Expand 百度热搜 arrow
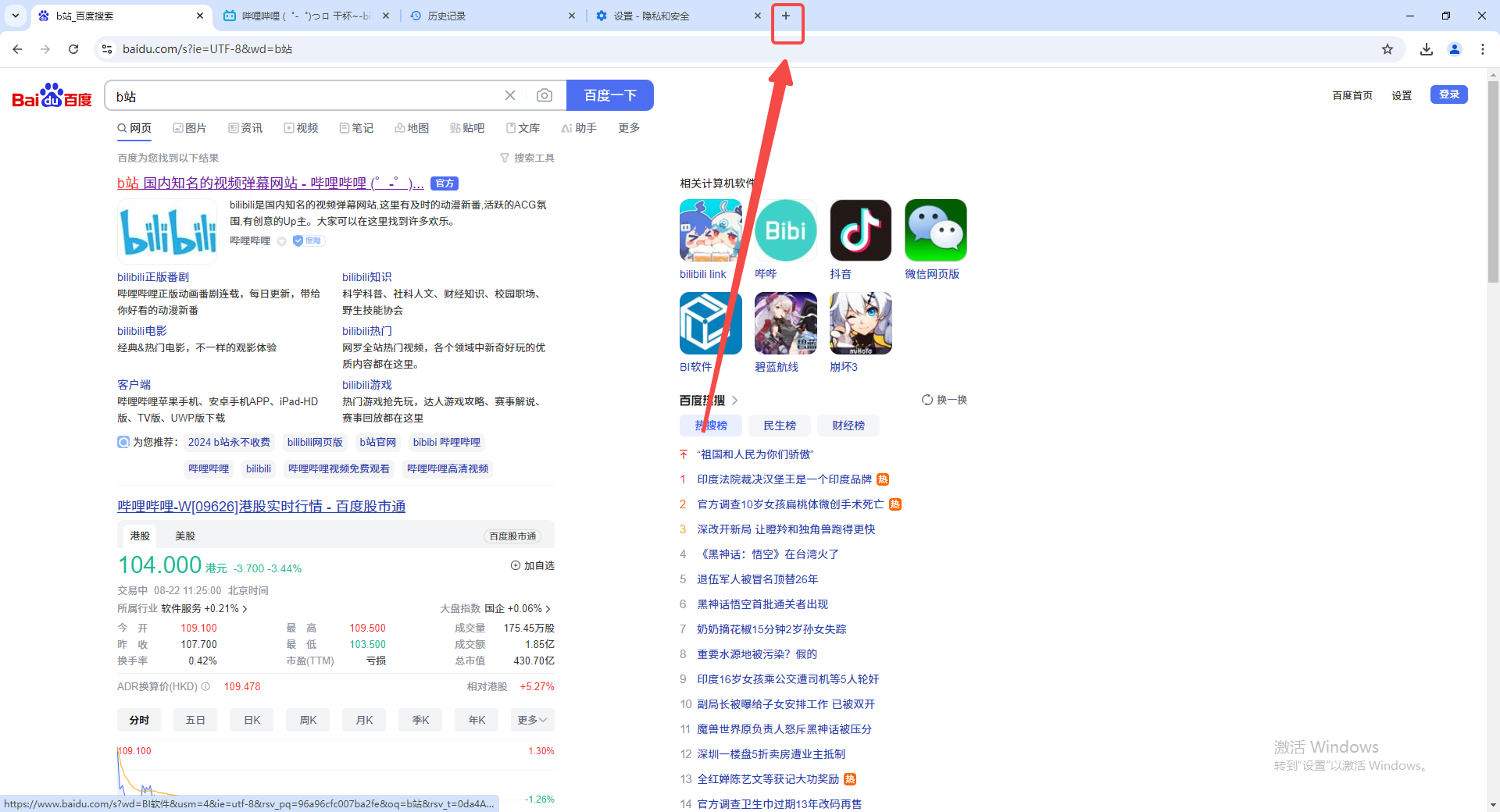Viewport: 1500px width, 812px height. coord(734,401)
